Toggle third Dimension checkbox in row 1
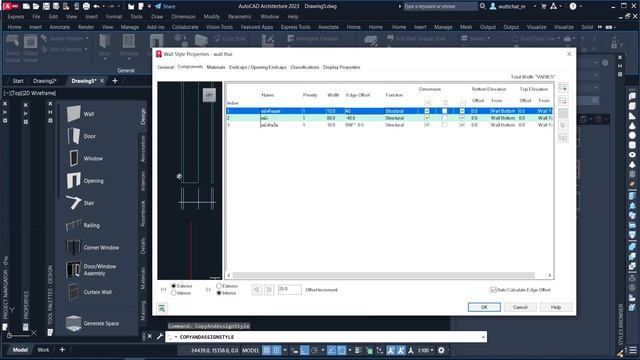The width and height of the screenshot is (640, 360). tap(462, 111)
